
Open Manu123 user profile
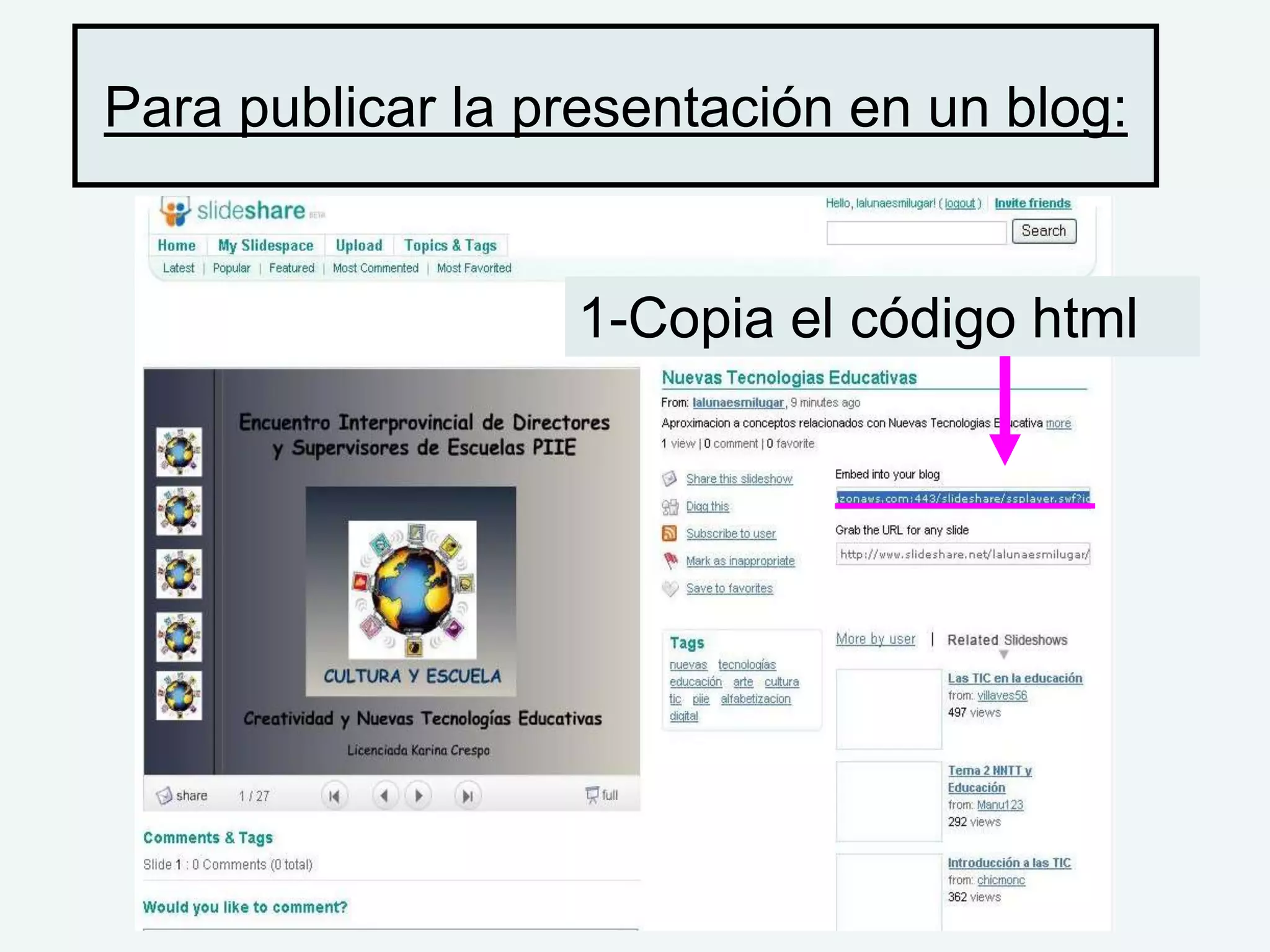[1000, 805]
